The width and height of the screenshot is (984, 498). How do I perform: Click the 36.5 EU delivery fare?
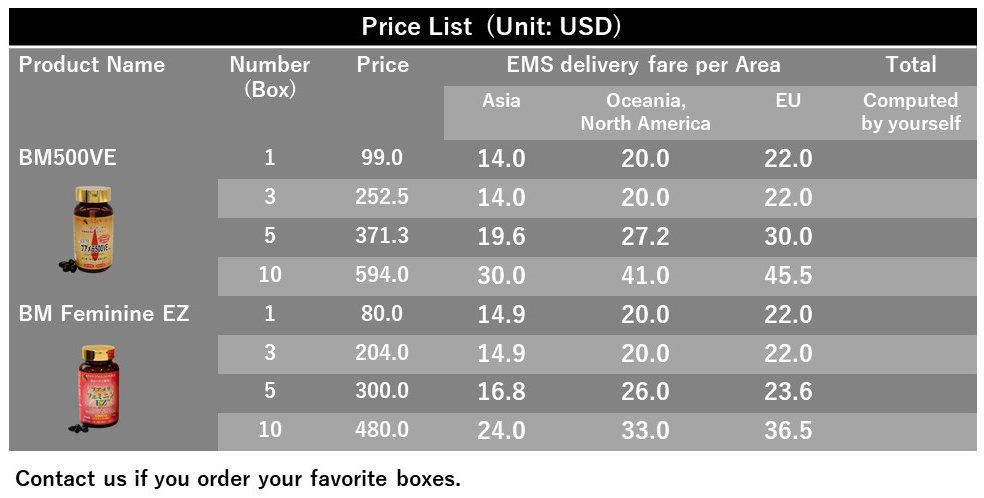click(788, 431)
